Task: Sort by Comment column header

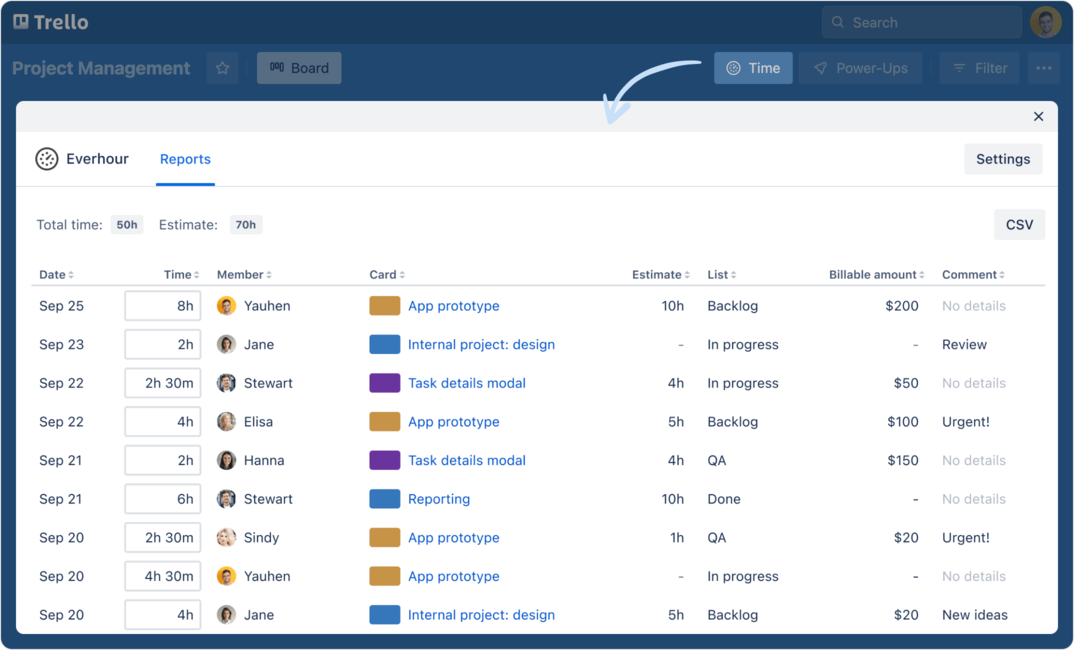Action: [x=973, y=275]
